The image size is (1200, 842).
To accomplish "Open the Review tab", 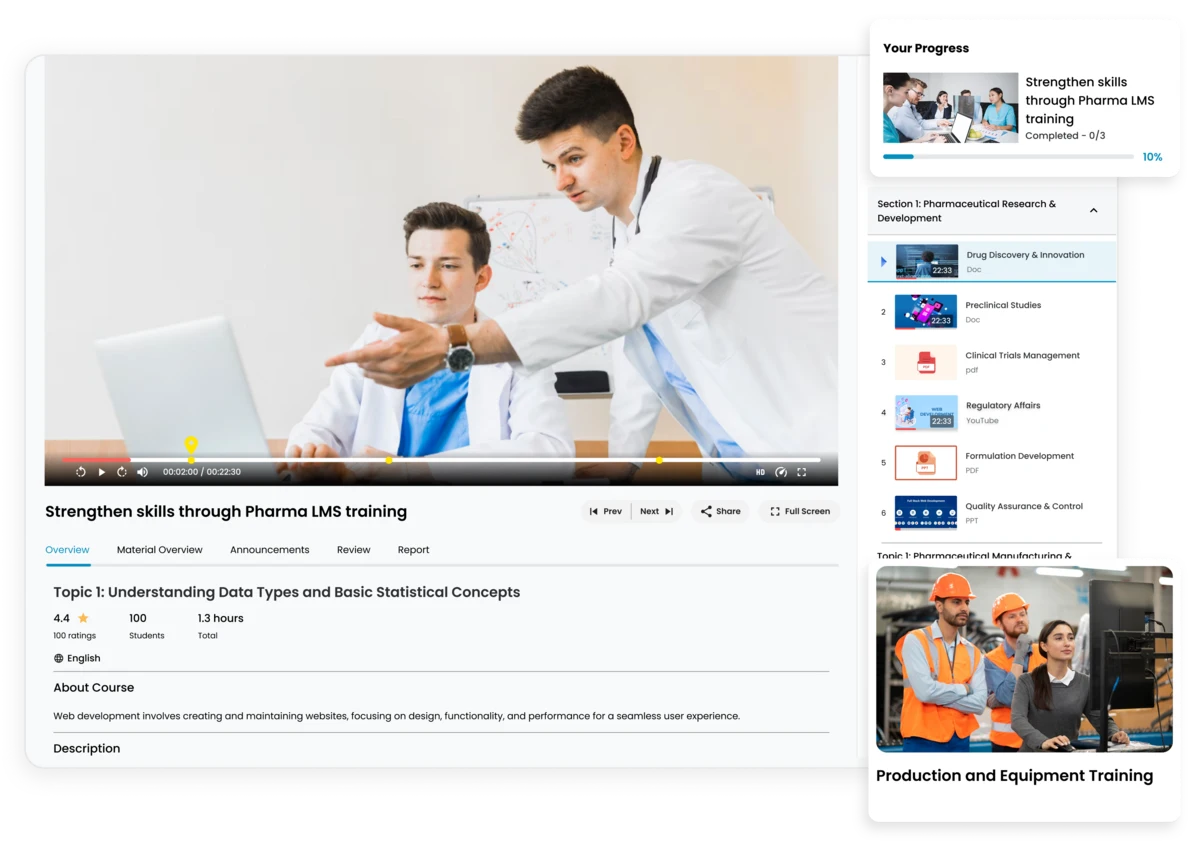I will click(353, 549).
